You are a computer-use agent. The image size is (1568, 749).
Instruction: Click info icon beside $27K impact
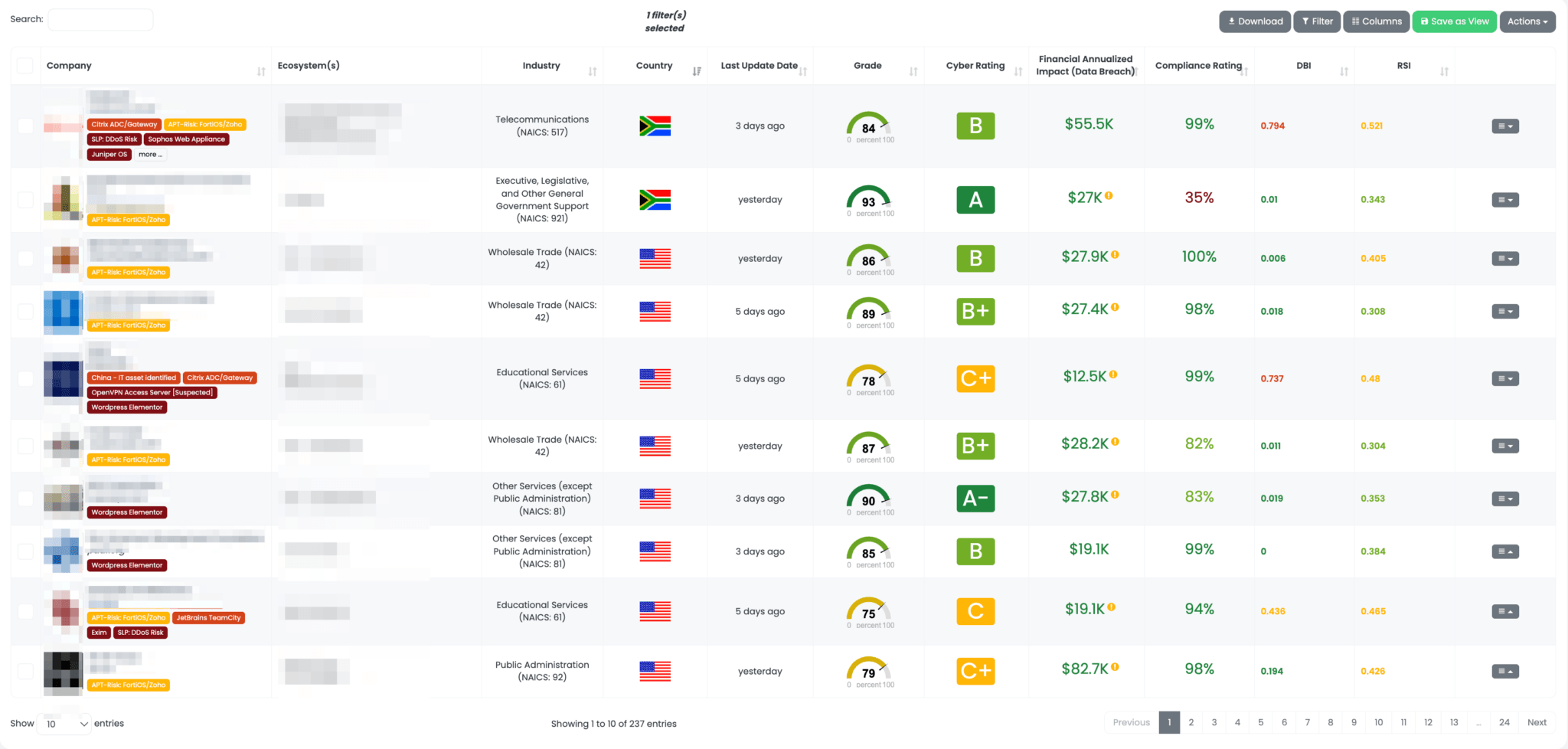pyautogui.click(x=1109, y=196)
